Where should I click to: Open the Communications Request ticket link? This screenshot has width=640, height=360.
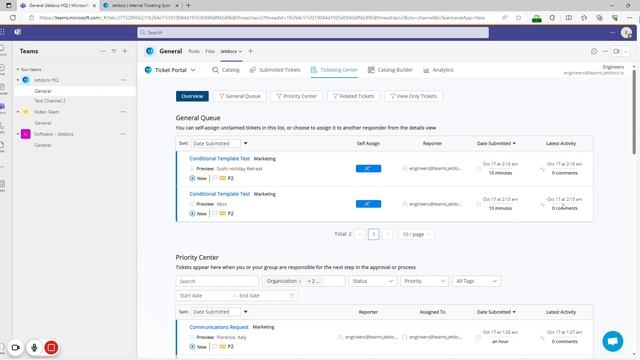pos(219,327)
